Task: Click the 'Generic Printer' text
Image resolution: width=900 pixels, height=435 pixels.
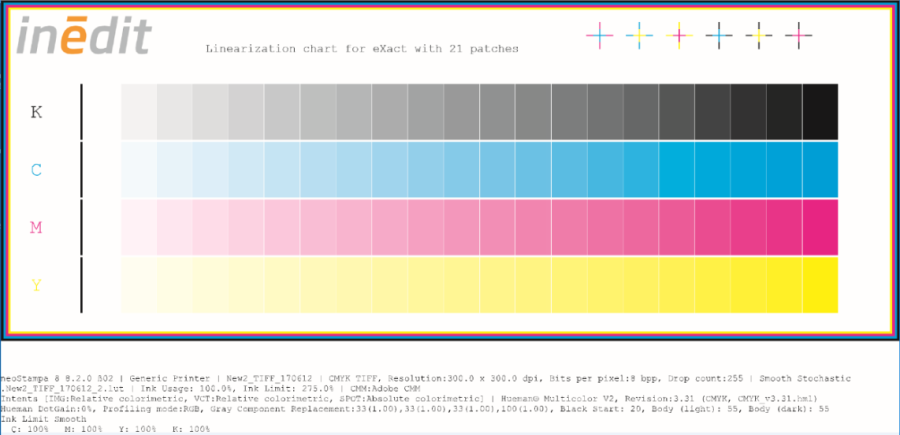Action: pos(169,379)
